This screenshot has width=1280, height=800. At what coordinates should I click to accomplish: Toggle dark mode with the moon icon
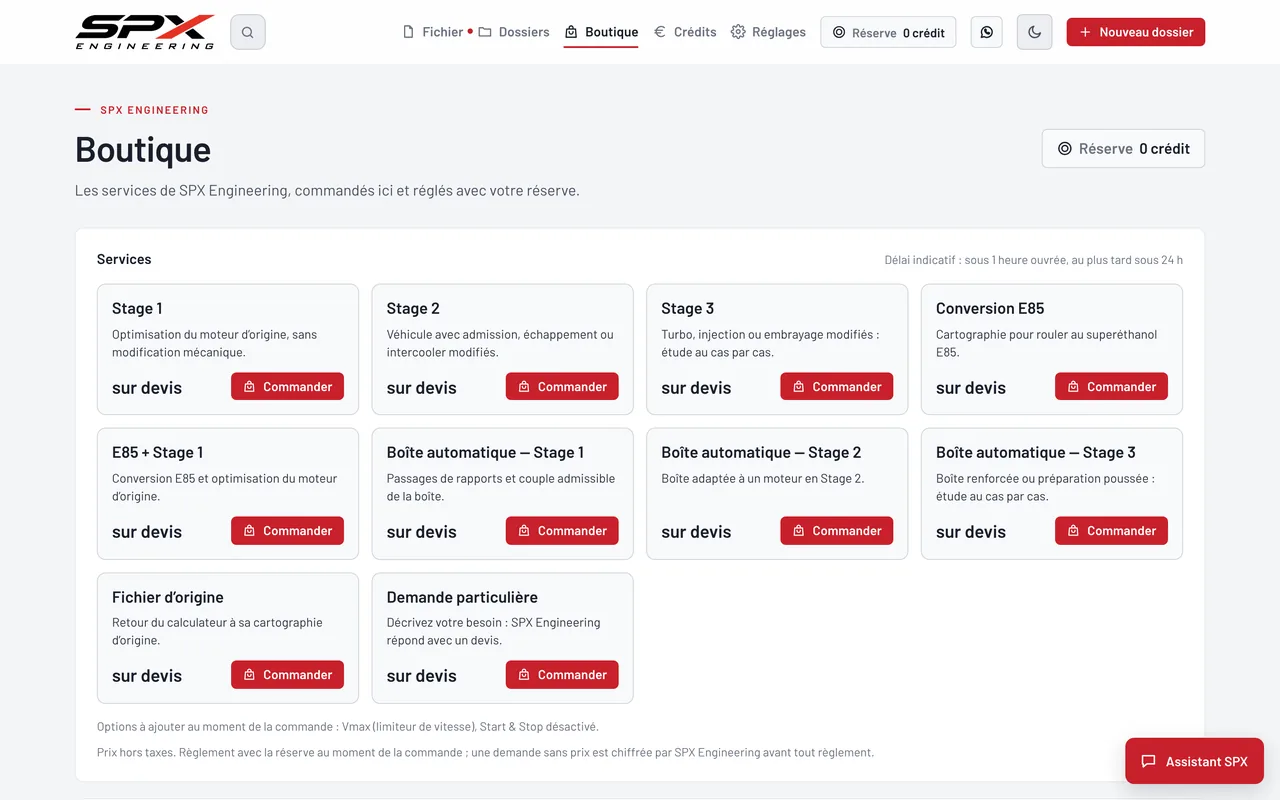pyautogui.click(x=1034, y=32)
